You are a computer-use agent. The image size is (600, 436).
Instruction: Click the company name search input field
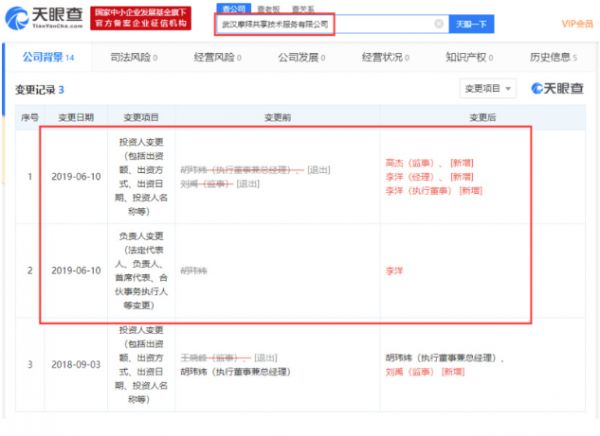click(x=320, y=22)
